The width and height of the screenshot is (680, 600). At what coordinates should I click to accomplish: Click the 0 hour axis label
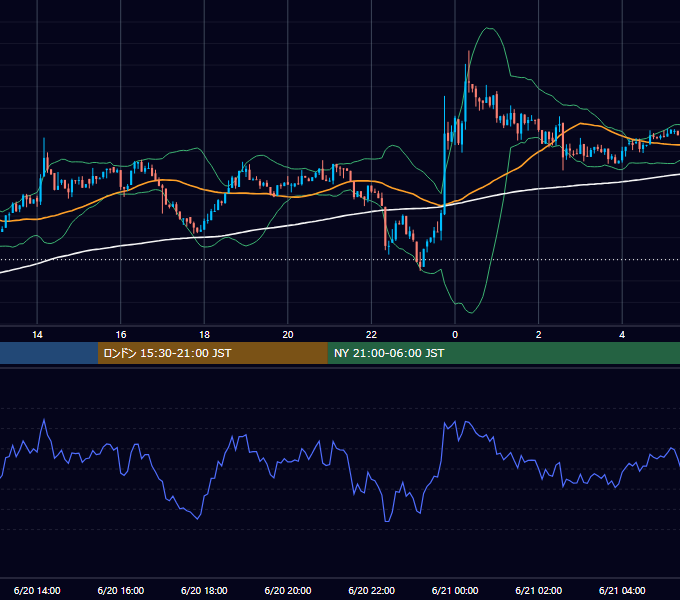(x=455, y=335)
